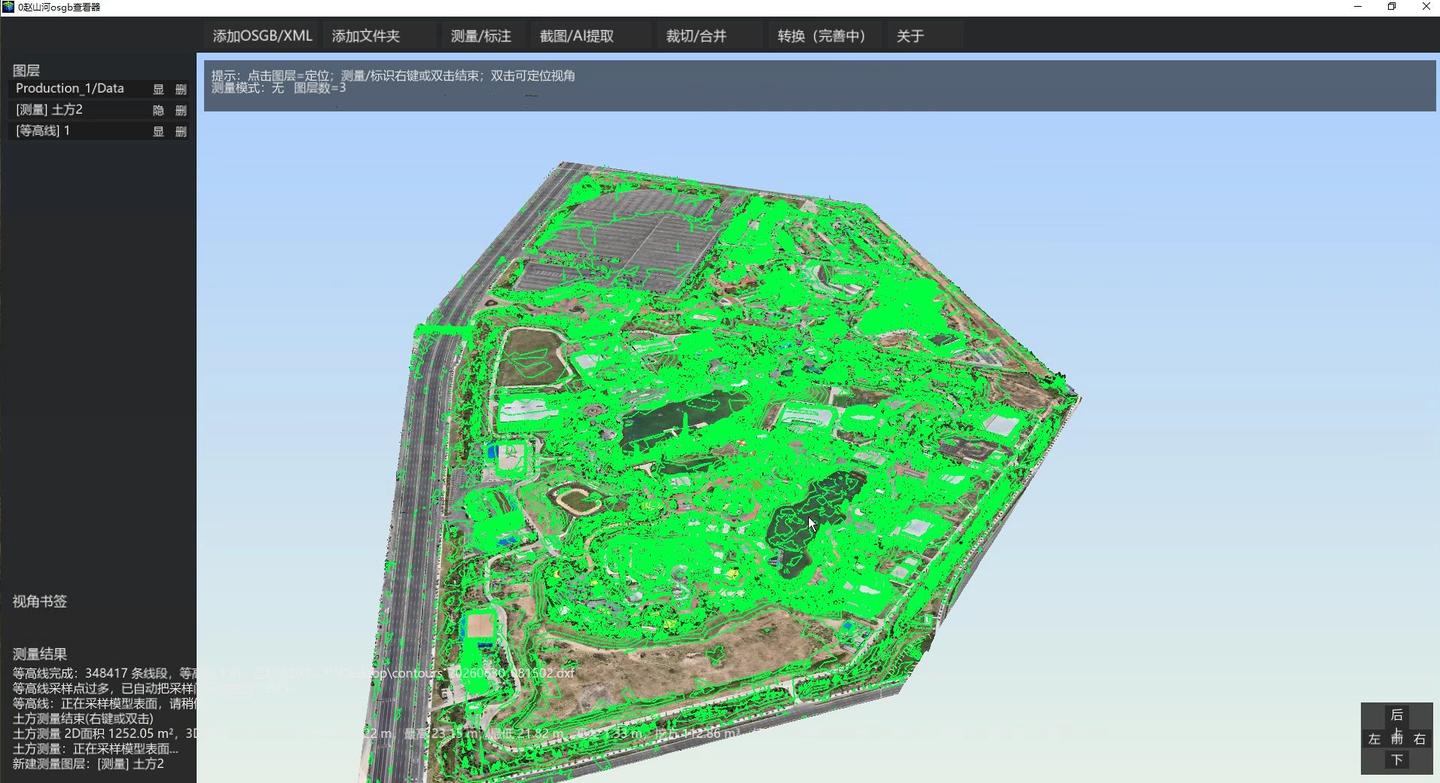Click the 提示 hint text in the info bar
Screen dimensions: 1440x783
[393, 75]
